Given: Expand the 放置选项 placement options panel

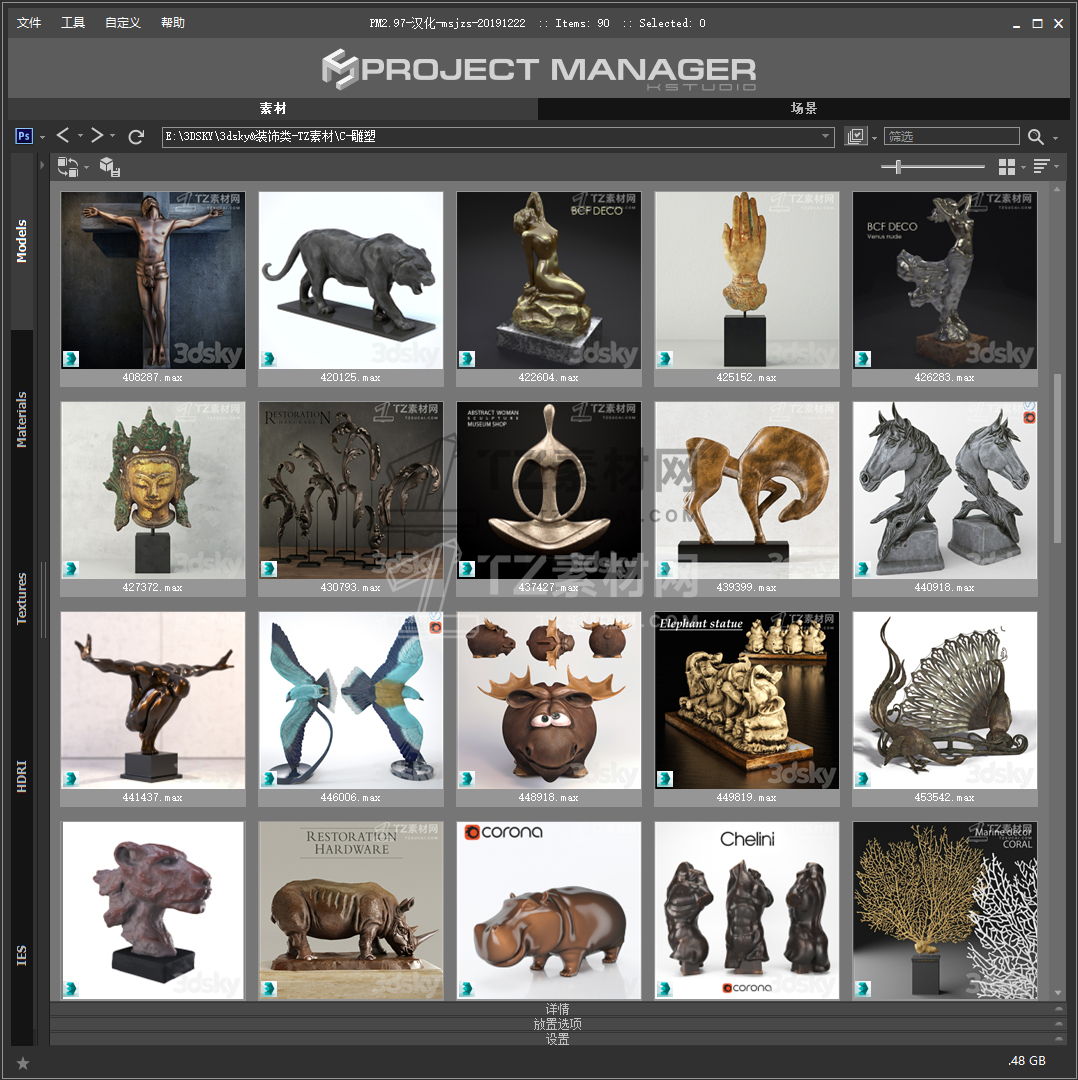Looking at the screenshot, I should [x=557, y=1024].
